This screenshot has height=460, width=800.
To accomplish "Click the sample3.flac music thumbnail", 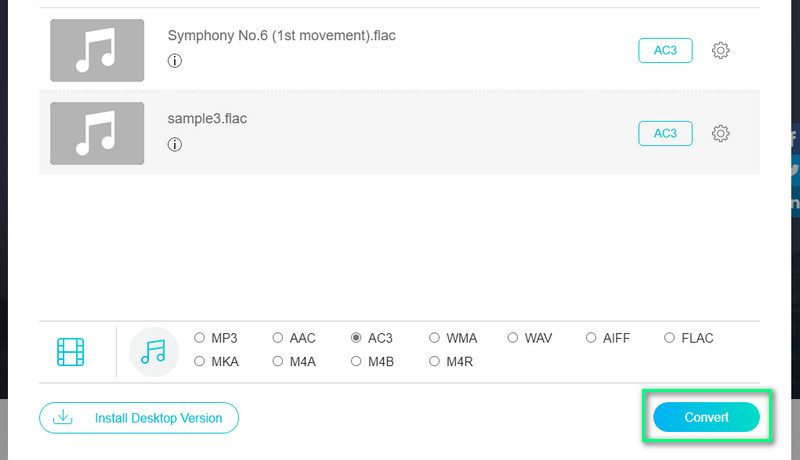I will (97, 133).
